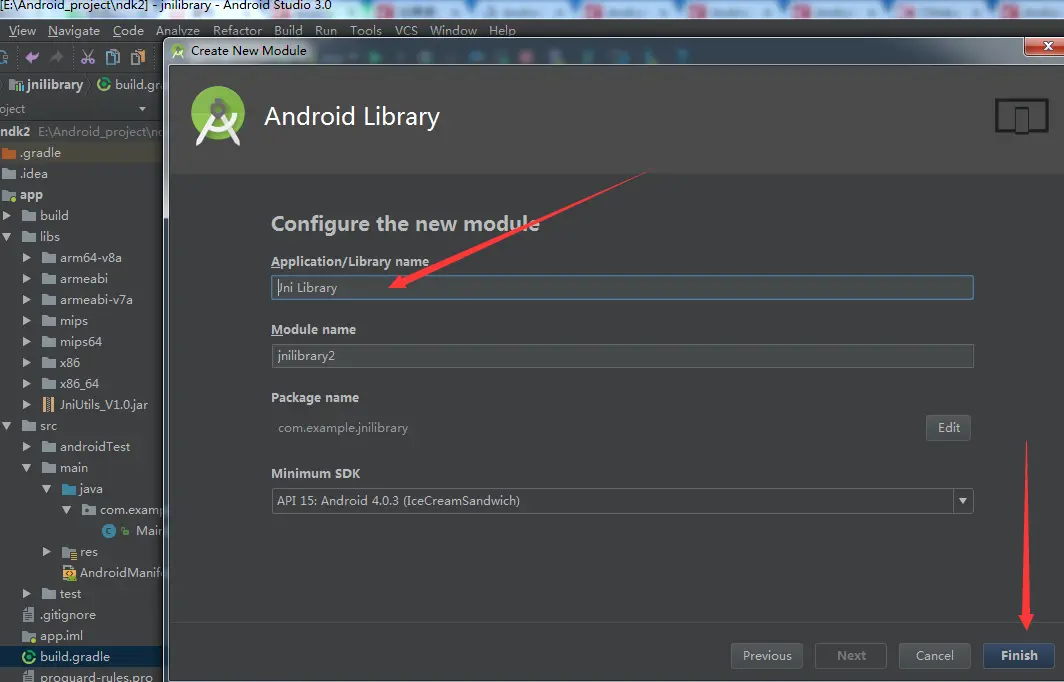The image size is (1064, 682).
Task: Open the Refactor menu
Action: (238, 31)
